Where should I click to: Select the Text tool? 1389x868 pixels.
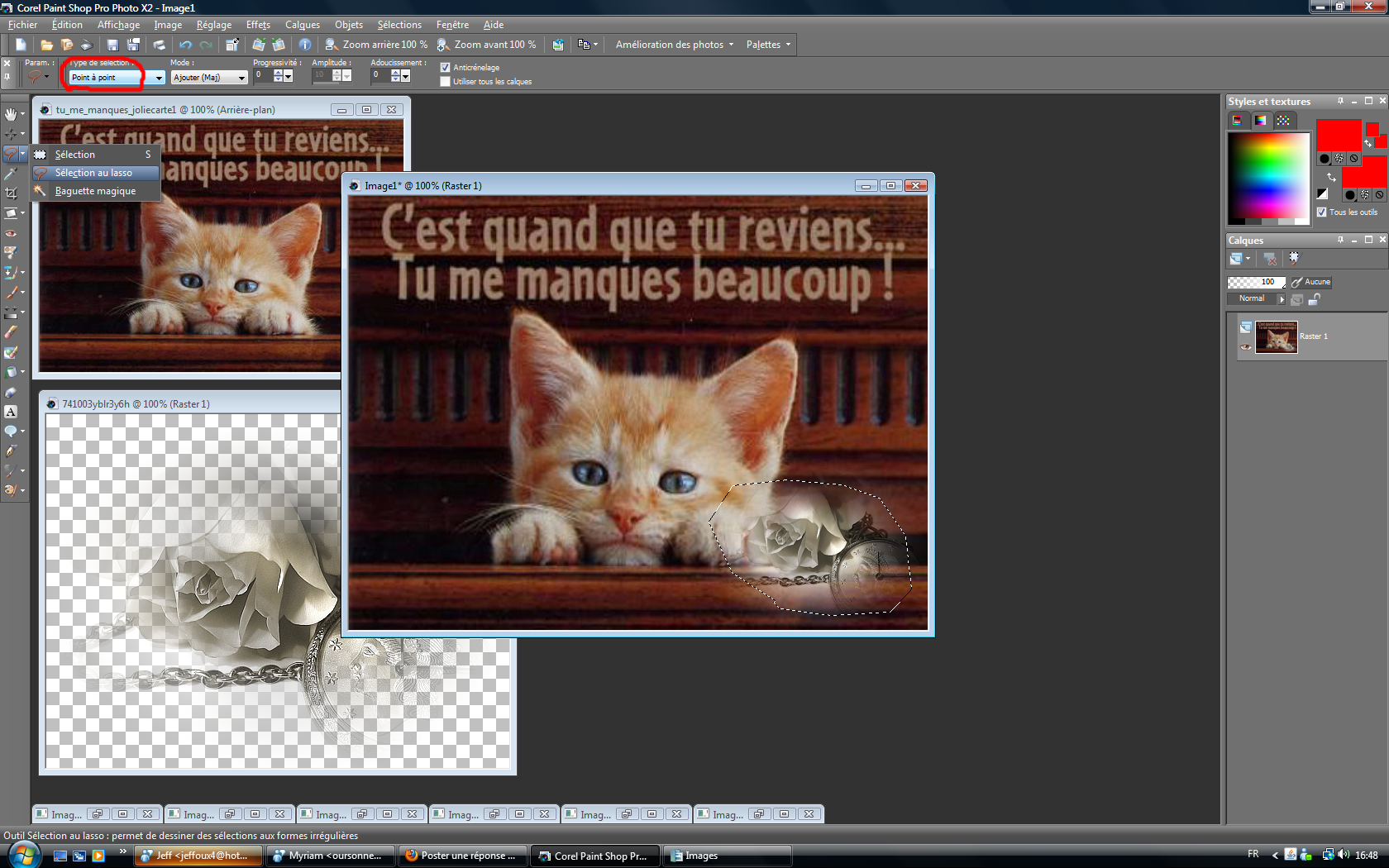pos(11,412)
